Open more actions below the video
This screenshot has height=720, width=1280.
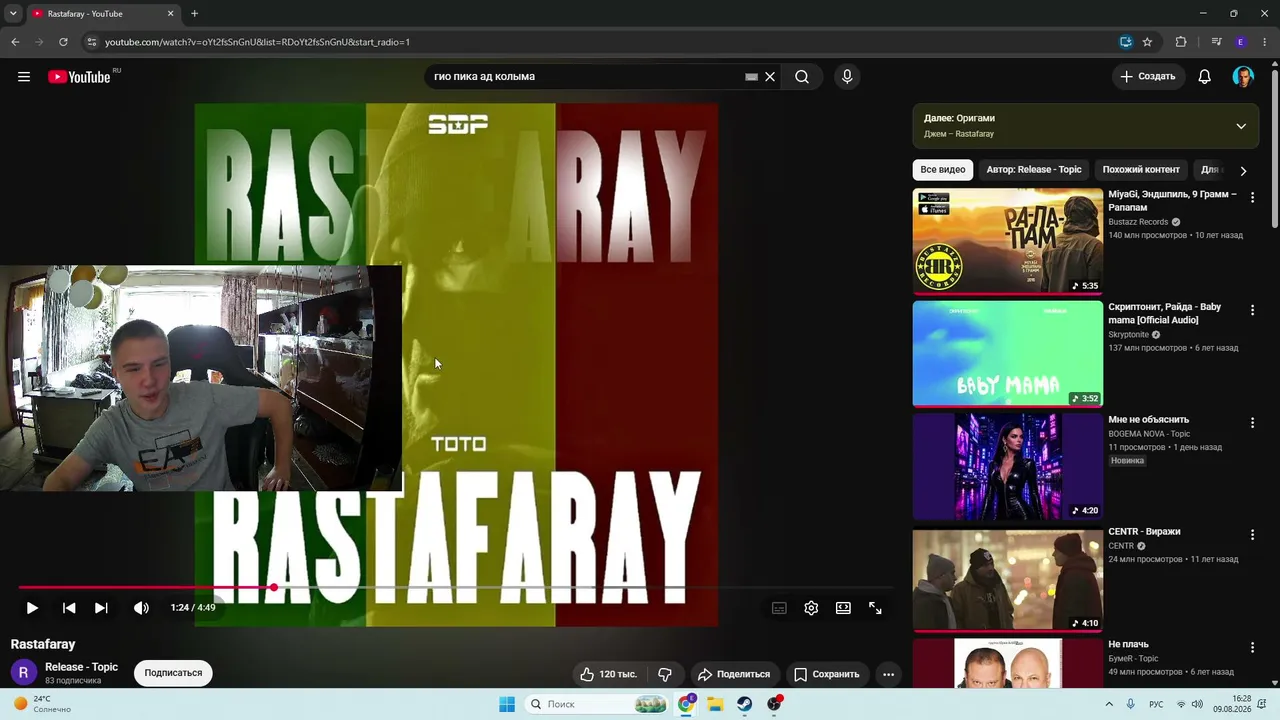(x=888, y=674)
